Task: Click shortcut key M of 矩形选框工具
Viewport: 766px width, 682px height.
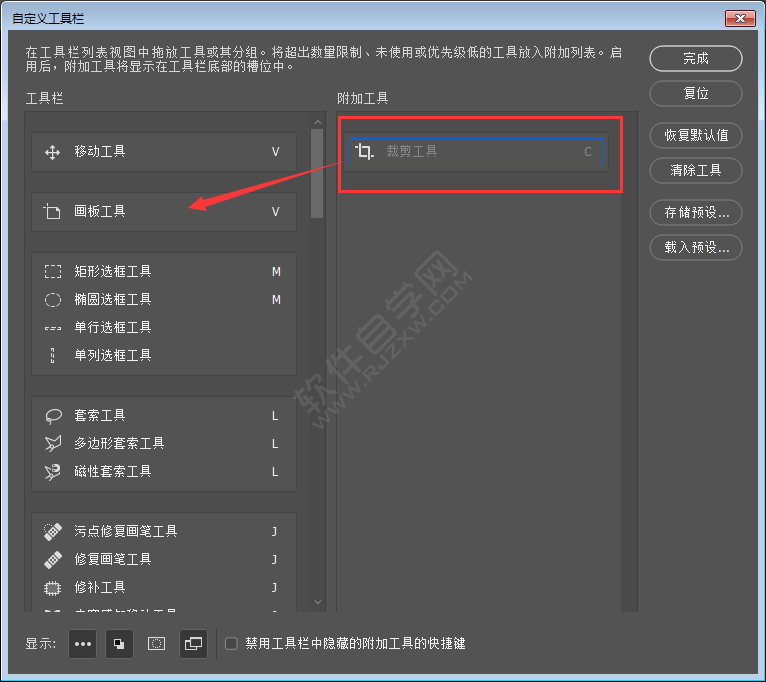Action: (x=276, y=272)
